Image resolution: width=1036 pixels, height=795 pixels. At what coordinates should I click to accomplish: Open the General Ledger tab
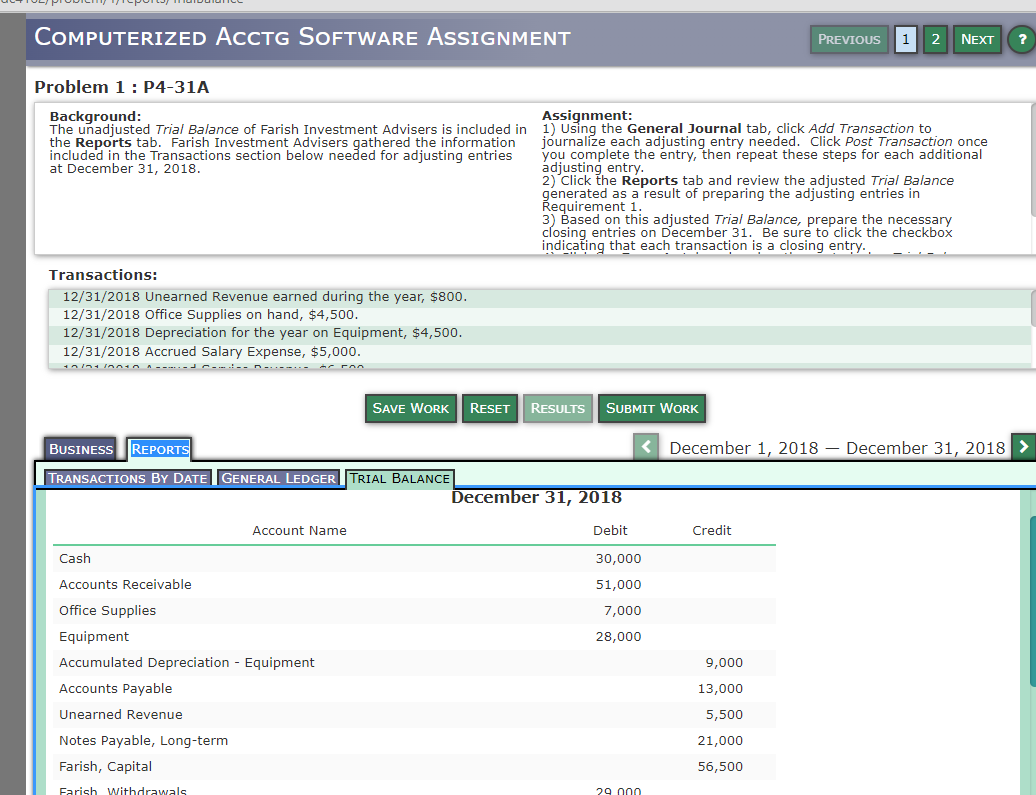[278, 478]
